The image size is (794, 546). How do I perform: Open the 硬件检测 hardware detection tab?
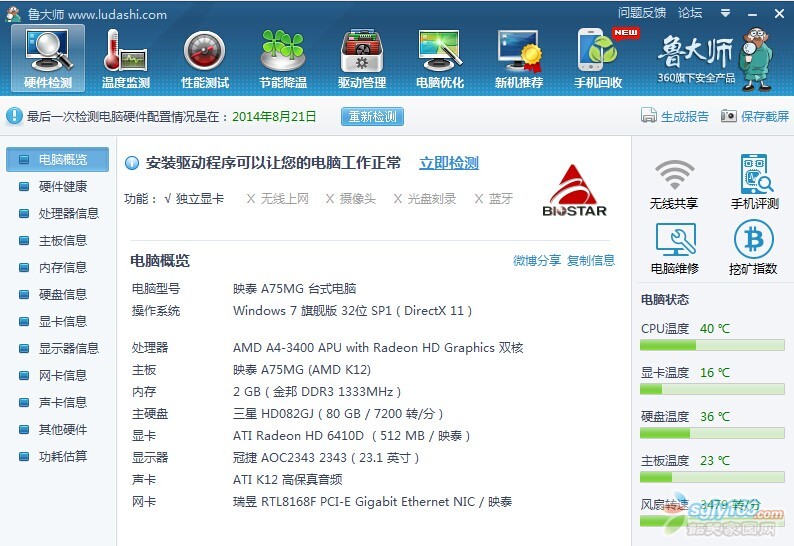coord(48,58)
